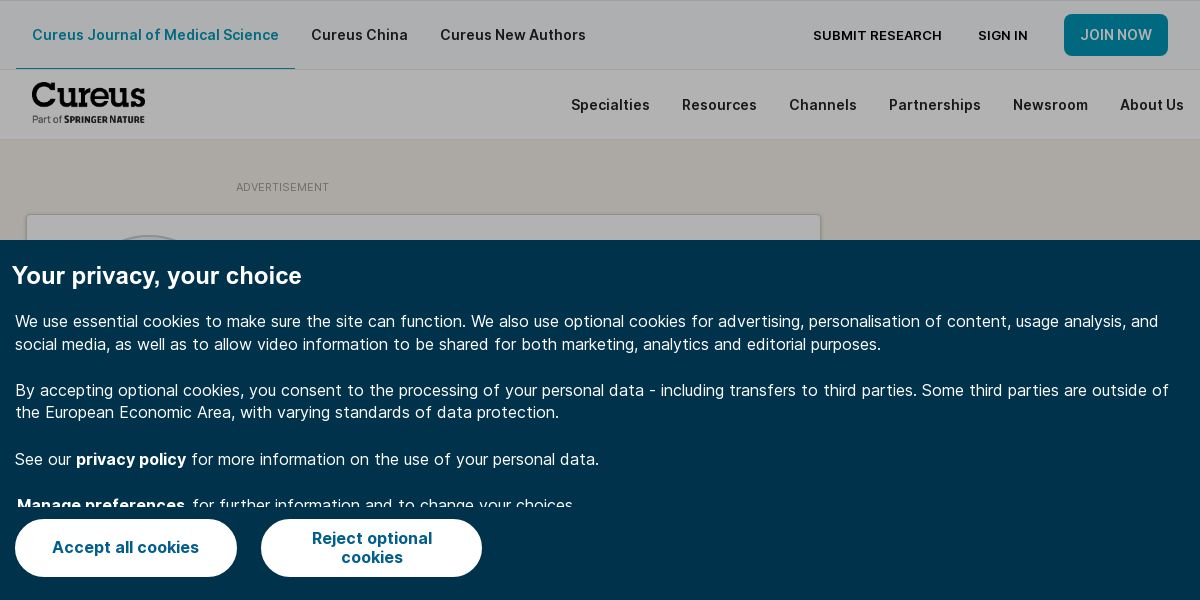The width and height of the screenshot is (1200, 600).
Task: Click the advertisement card under the ADVERTISEMENT label
Action: 423,228
